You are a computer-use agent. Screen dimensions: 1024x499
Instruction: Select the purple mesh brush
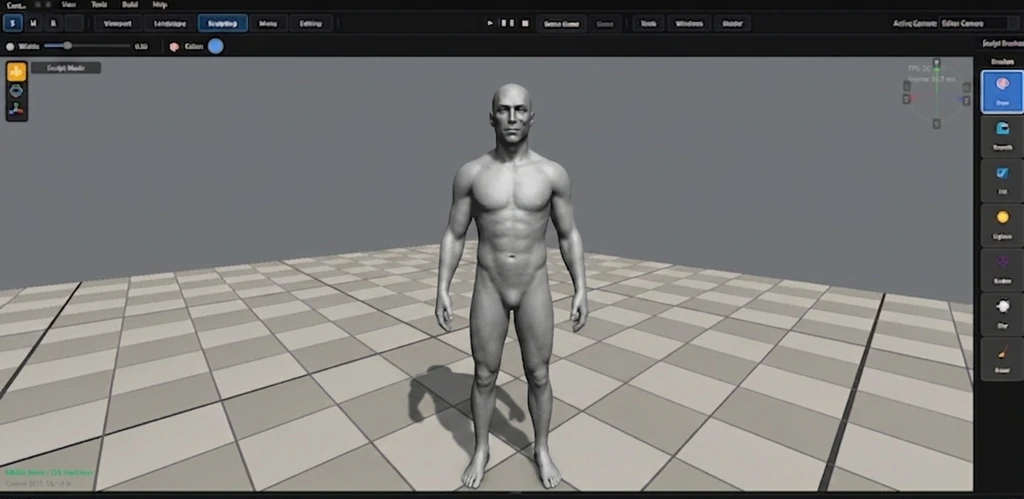tap(1002, 268)
